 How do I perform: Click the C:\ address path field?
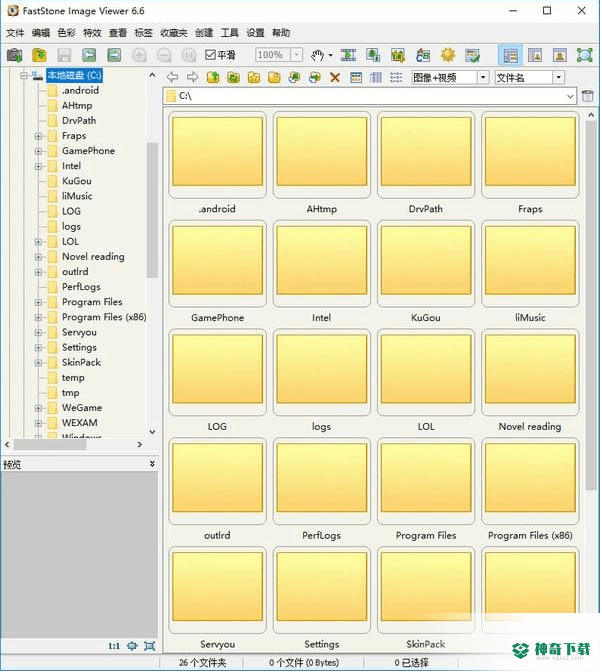371,96
